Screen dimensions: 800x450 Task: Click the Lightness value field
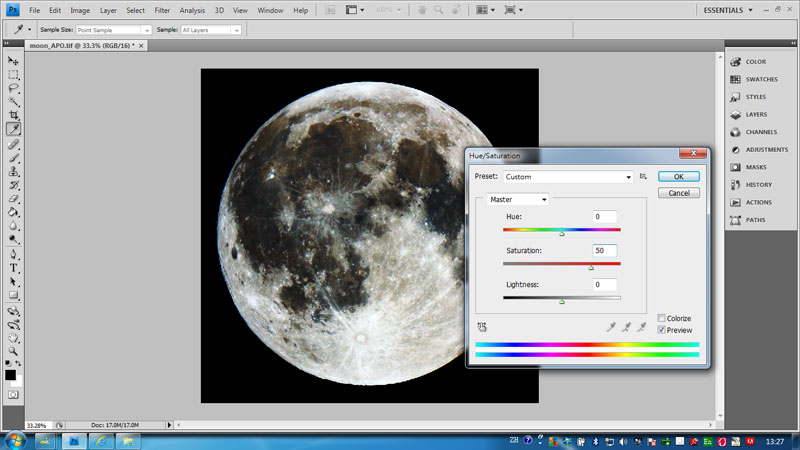point(604,285)
